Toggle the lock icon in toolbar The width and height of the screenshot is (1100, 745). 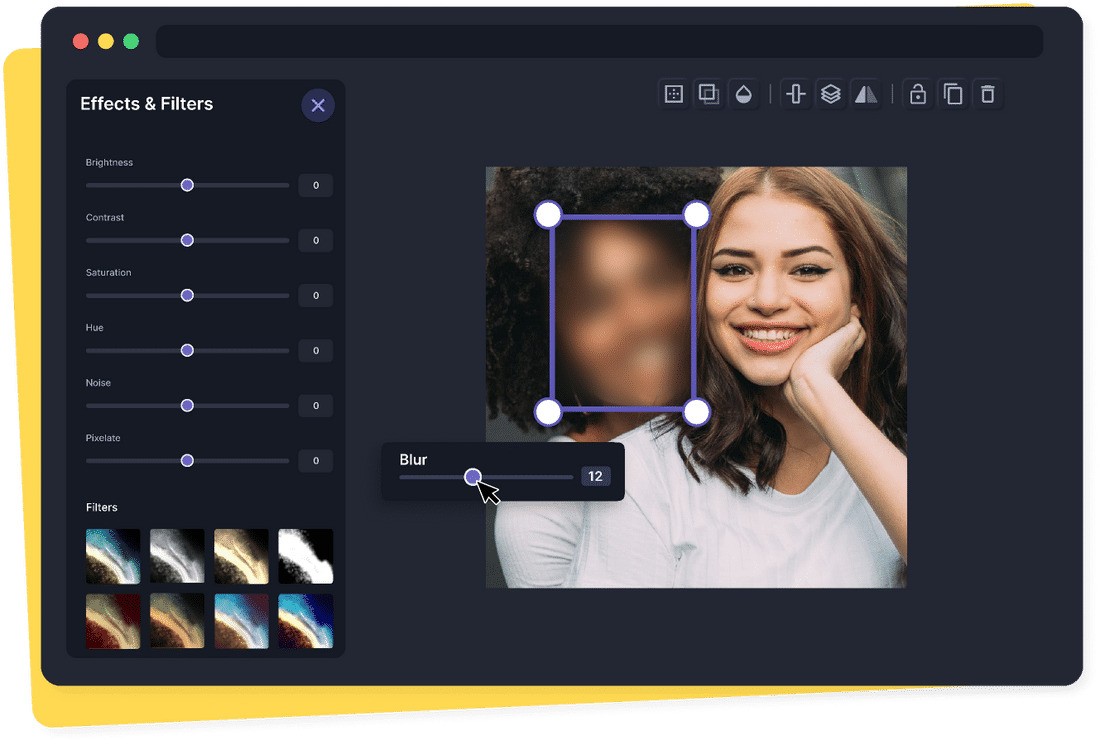tap(918, 94)
